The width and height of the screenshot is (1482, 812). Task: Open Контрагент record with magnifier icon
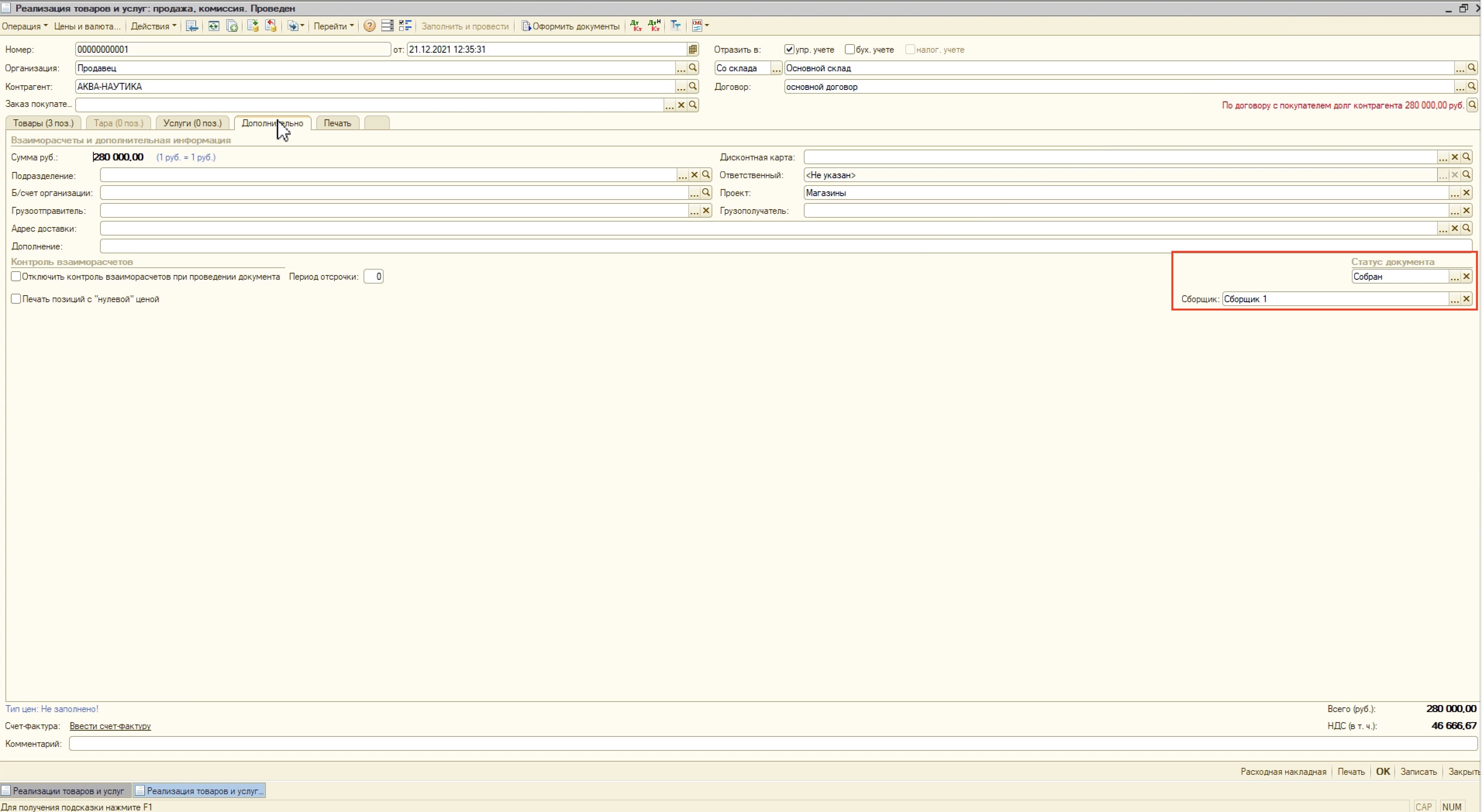click(693, 86)
